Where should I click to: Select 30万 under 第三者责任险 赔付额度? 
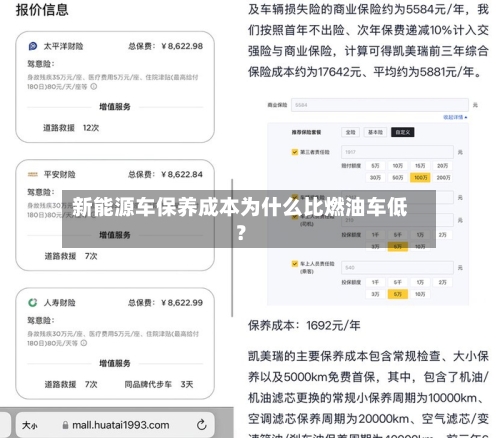click(375, 178)
